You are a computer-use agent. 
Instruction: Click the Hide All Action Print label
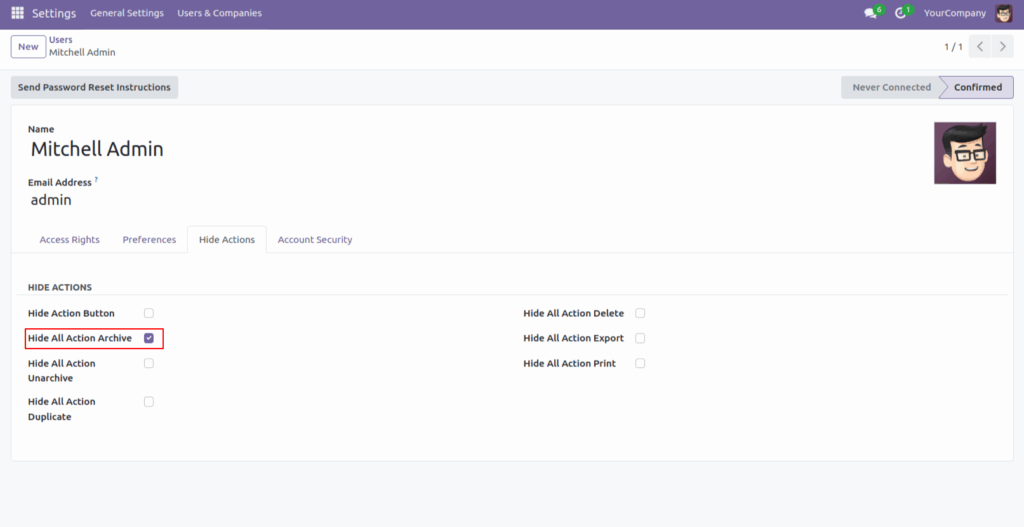point(569,363)
